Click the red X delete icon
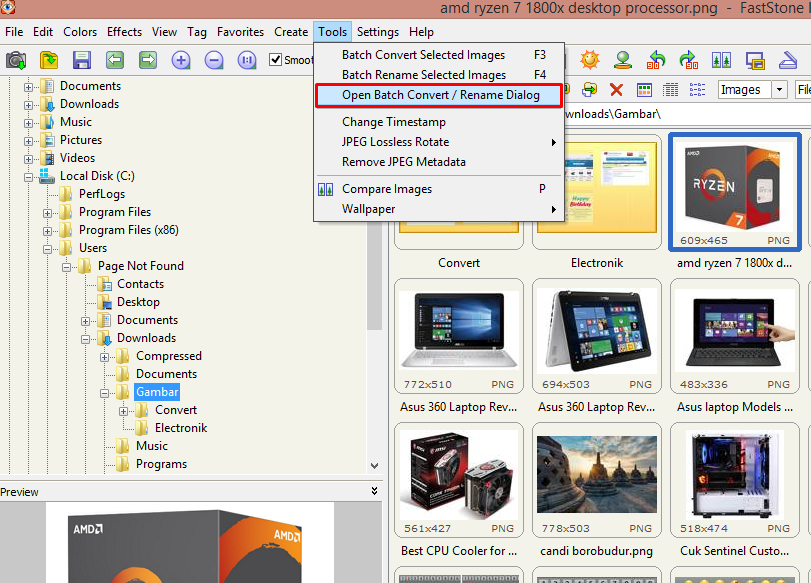The image size is (811, 583). (x=616, y=90)
